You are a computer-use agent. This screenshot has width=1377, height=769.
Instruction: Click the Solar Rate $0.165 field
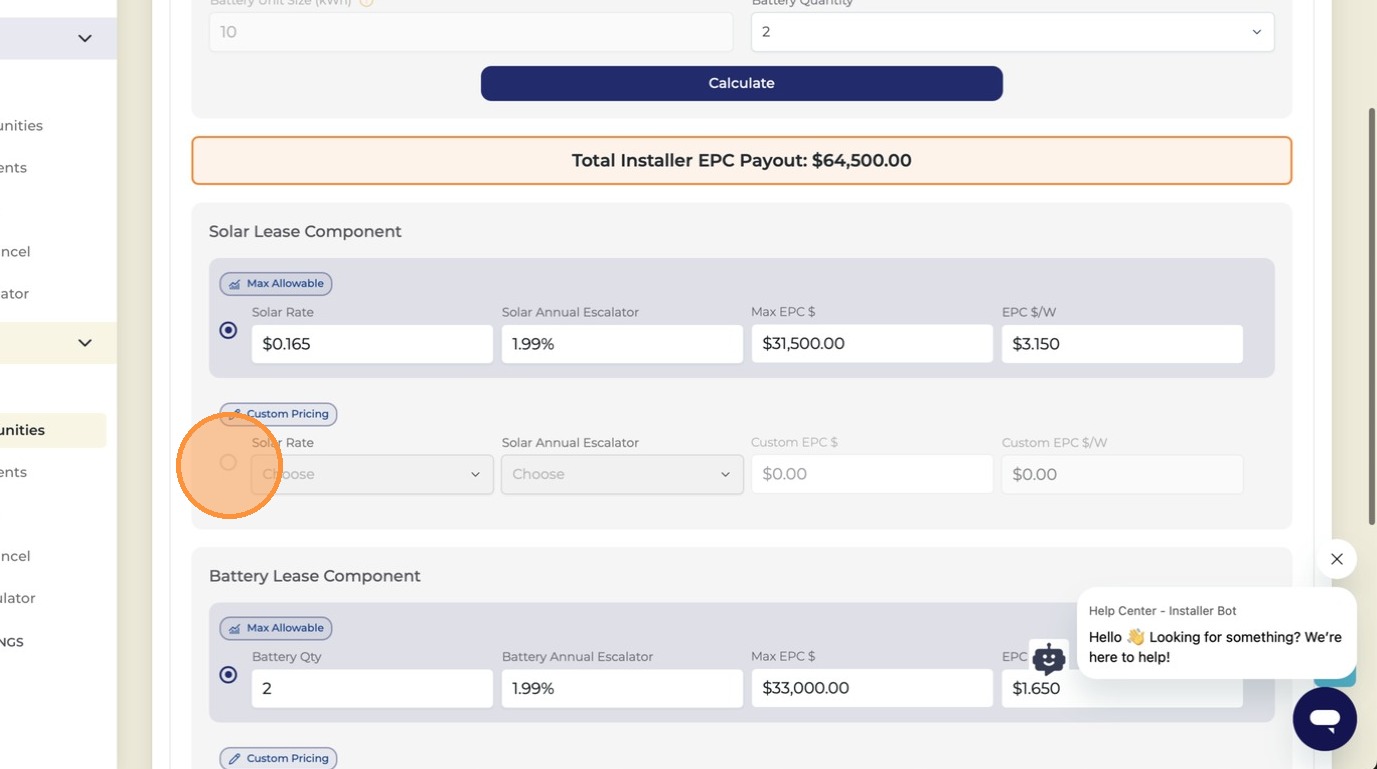click(x=372, y=344)
